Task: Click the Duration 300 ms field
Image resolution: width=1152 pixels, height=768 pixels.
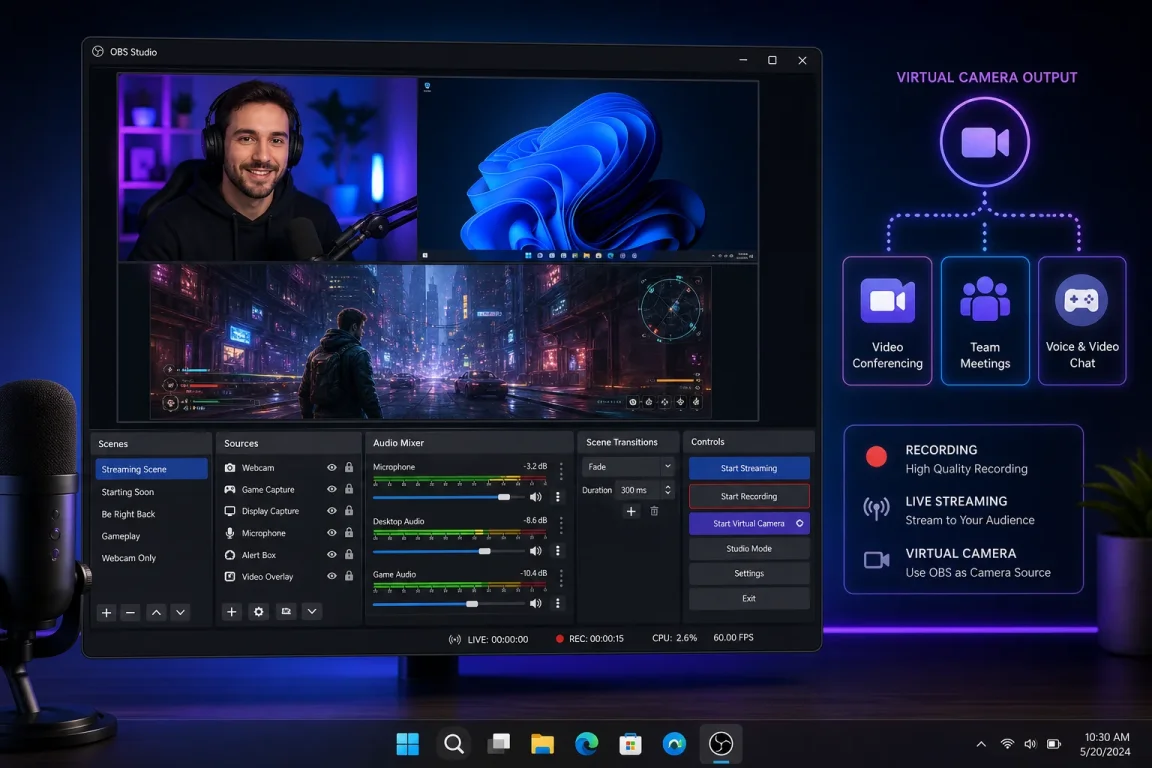Action: (645, 489)
